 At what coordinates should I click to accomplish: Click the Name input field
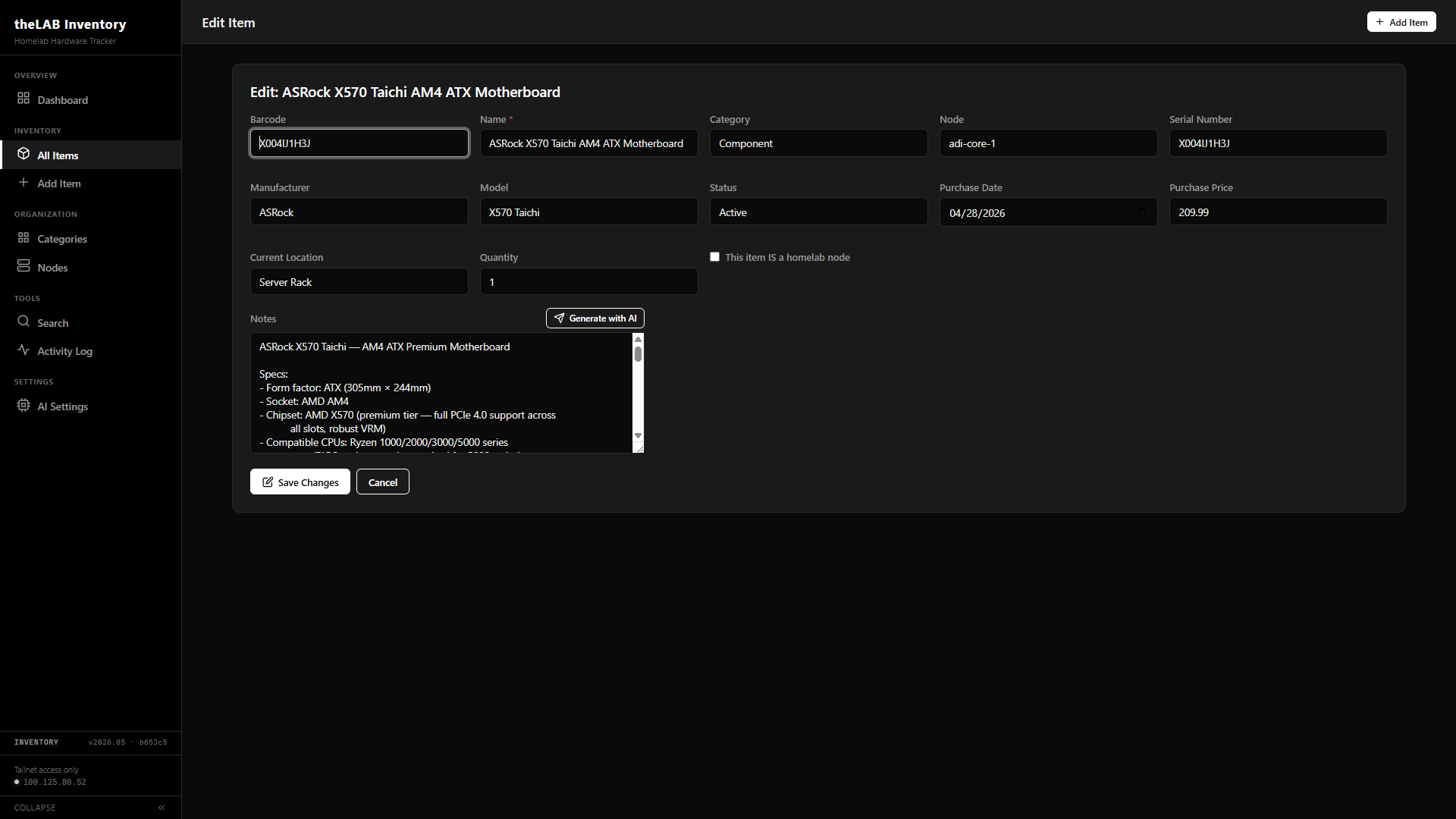[x=588, y=143]
